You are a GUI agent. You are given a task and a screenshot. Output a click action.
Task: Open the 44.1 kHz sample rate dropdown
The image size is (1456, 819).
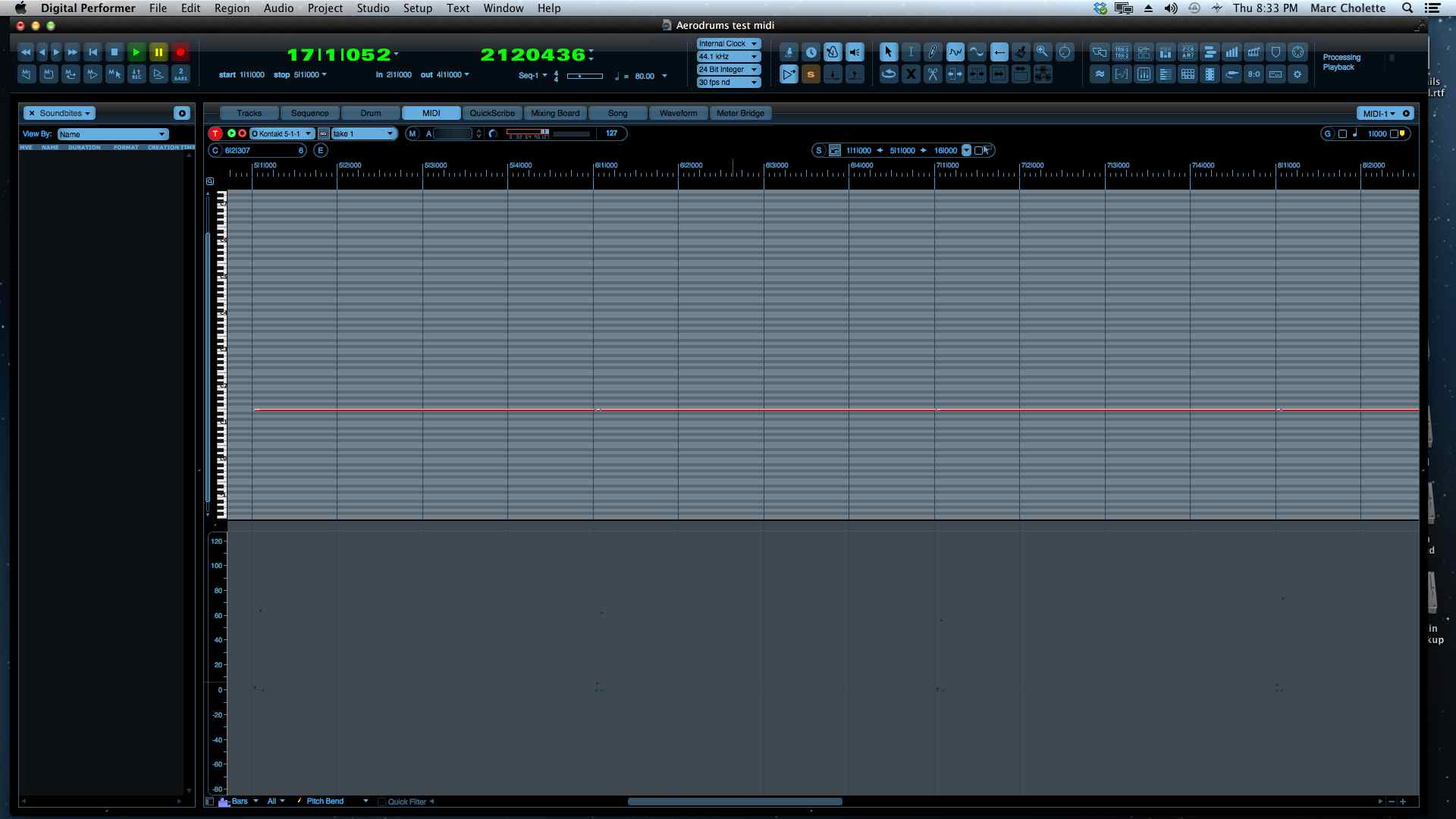point(728,57)
